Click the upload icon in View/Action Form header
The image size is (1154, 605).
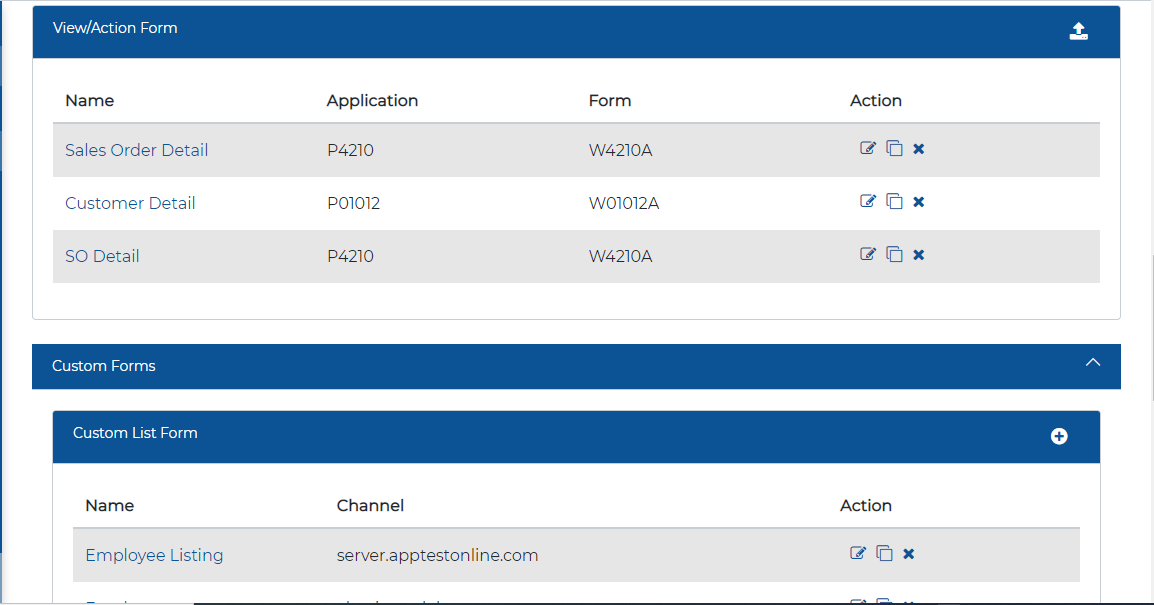pos(1078,31)
